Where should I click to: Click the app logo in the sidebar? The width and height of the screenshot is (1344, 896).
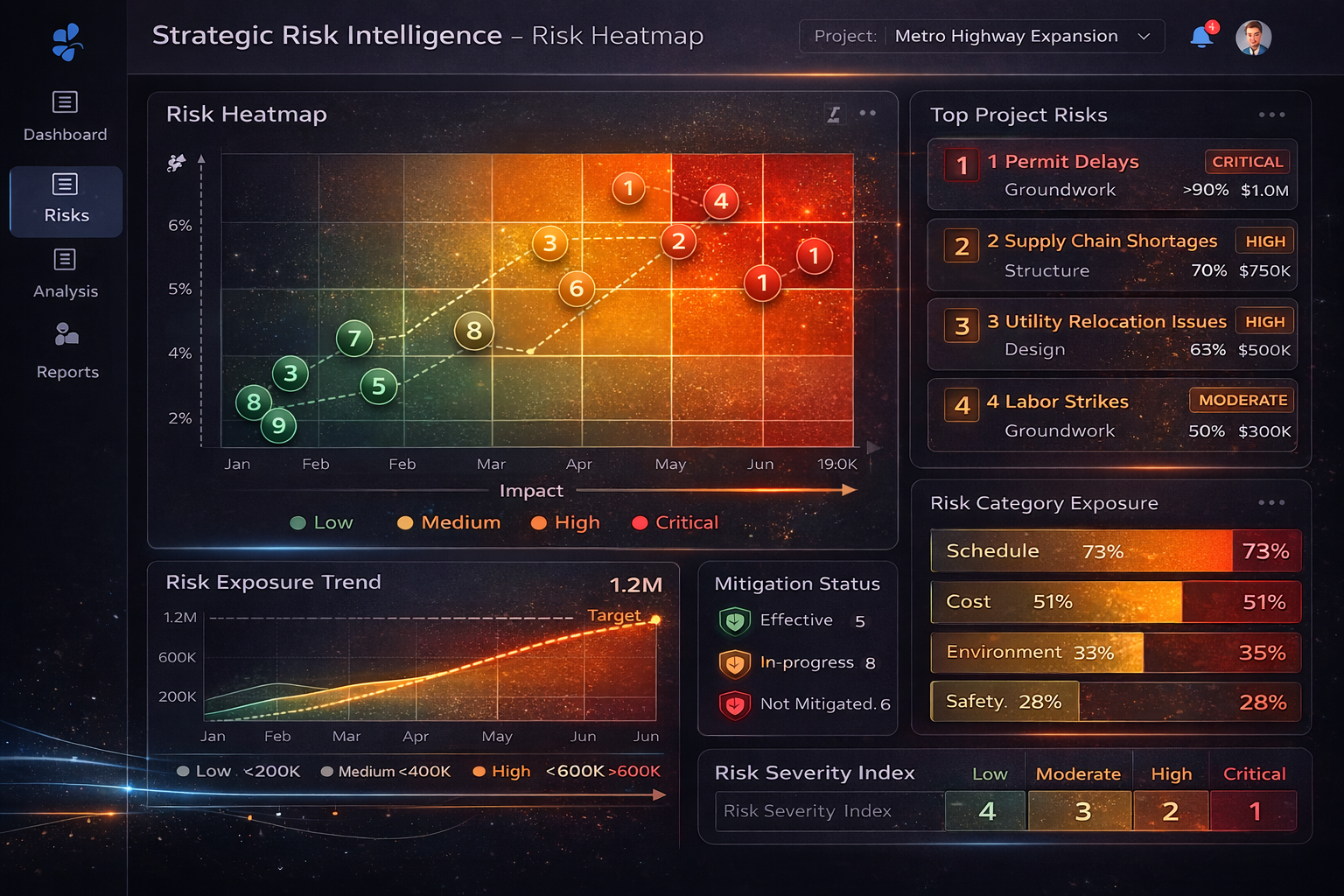click(x=66, y=41)
